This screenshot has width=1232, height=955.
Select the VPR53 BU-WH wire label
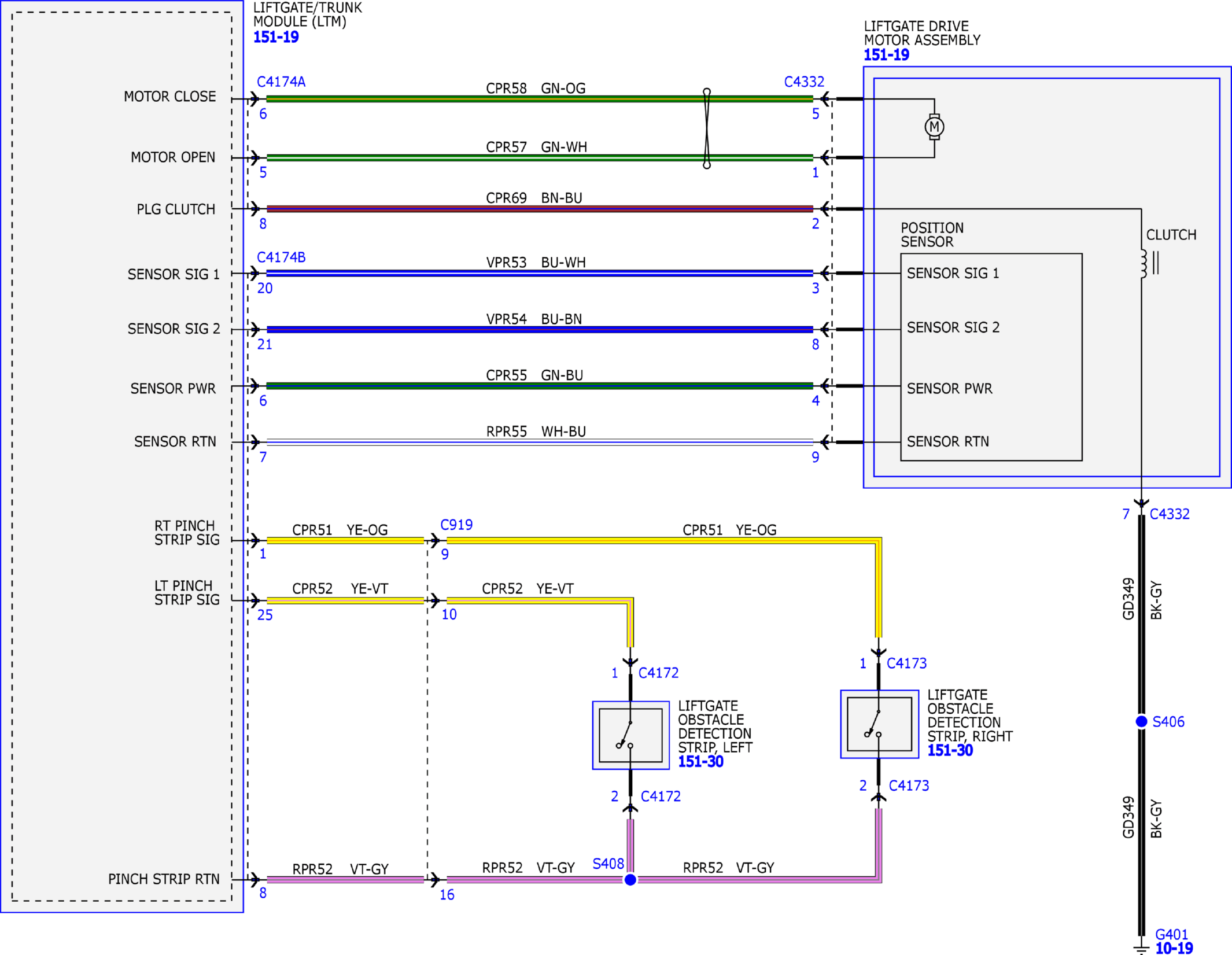click(536, 263)
